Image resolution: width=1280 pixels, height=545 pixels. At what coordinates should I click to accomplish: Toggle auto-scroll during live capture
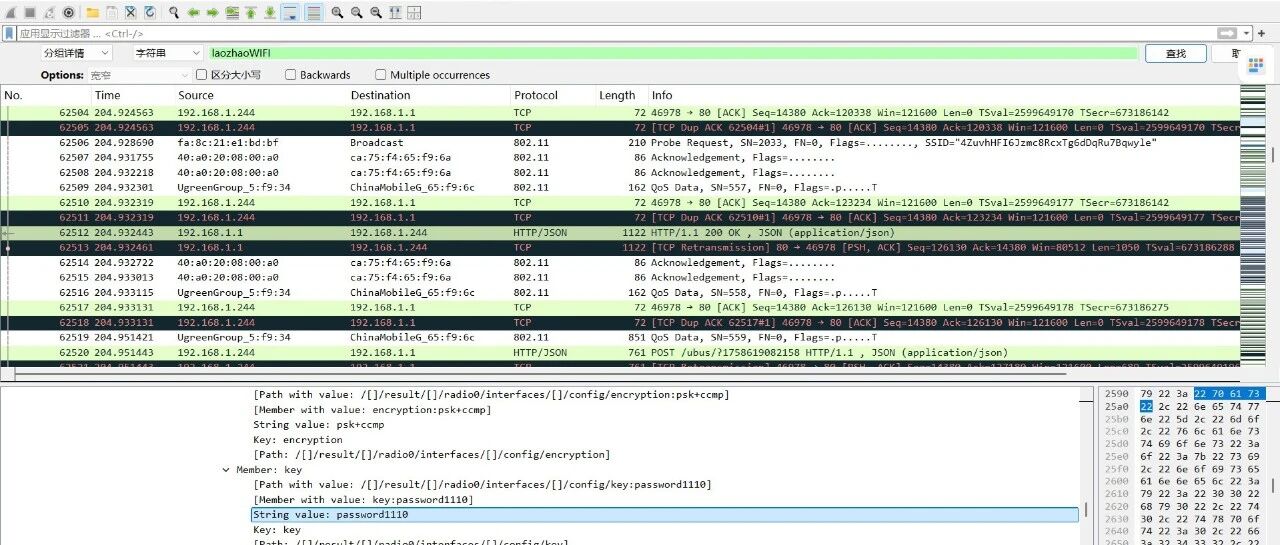(x=290, y=13)
